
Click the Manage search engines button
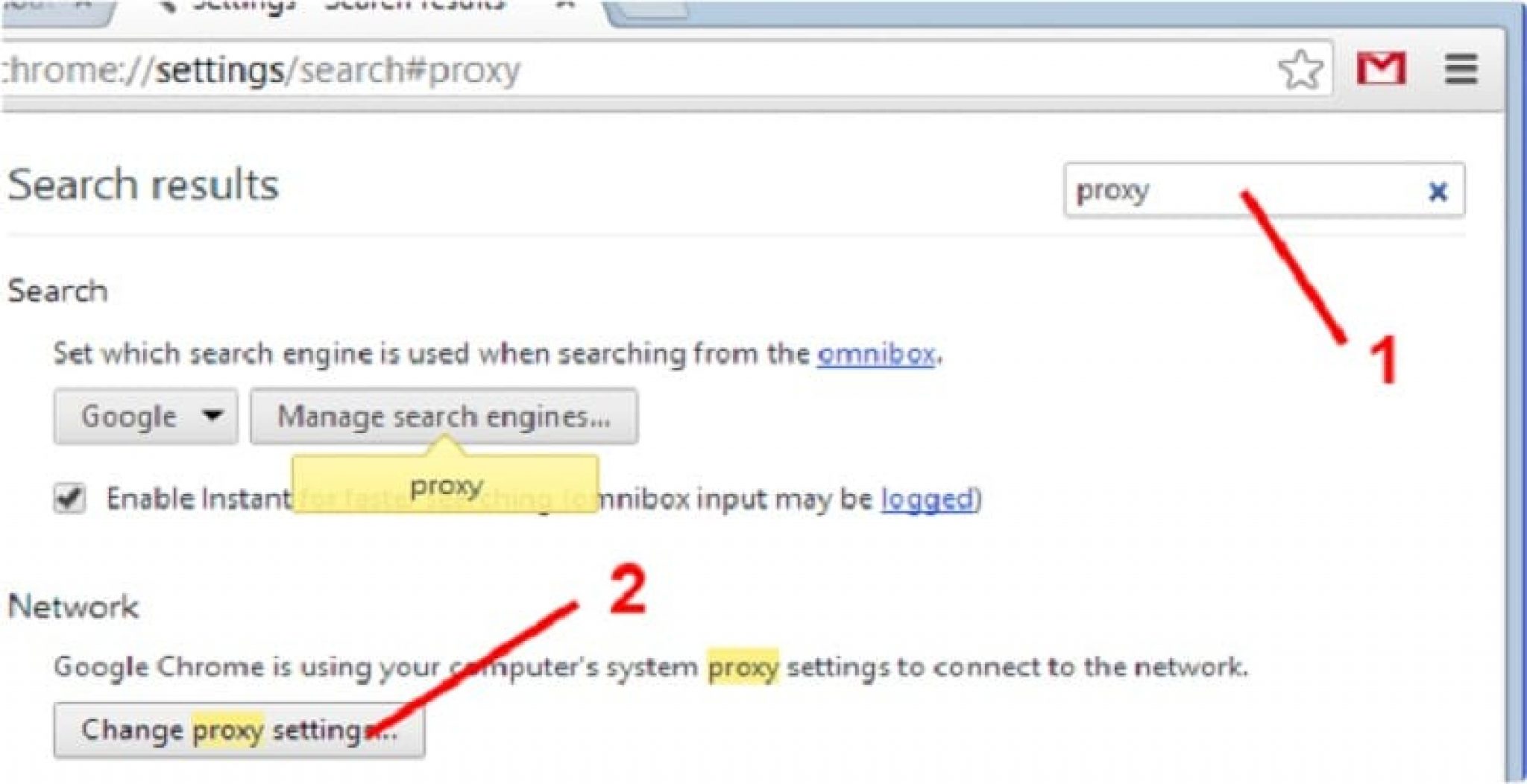444,416
